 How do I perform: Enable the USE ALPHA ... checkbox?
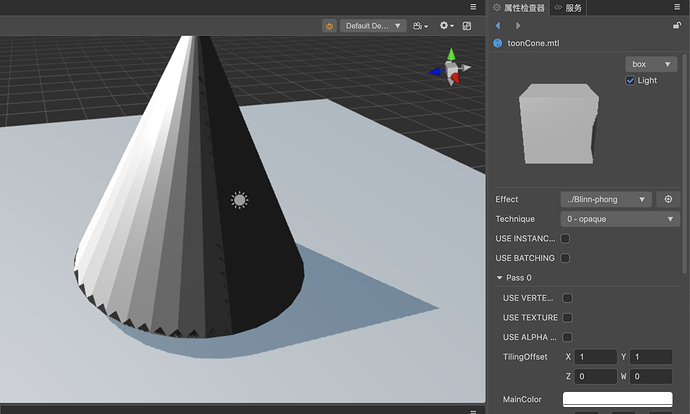coord(568,337)
